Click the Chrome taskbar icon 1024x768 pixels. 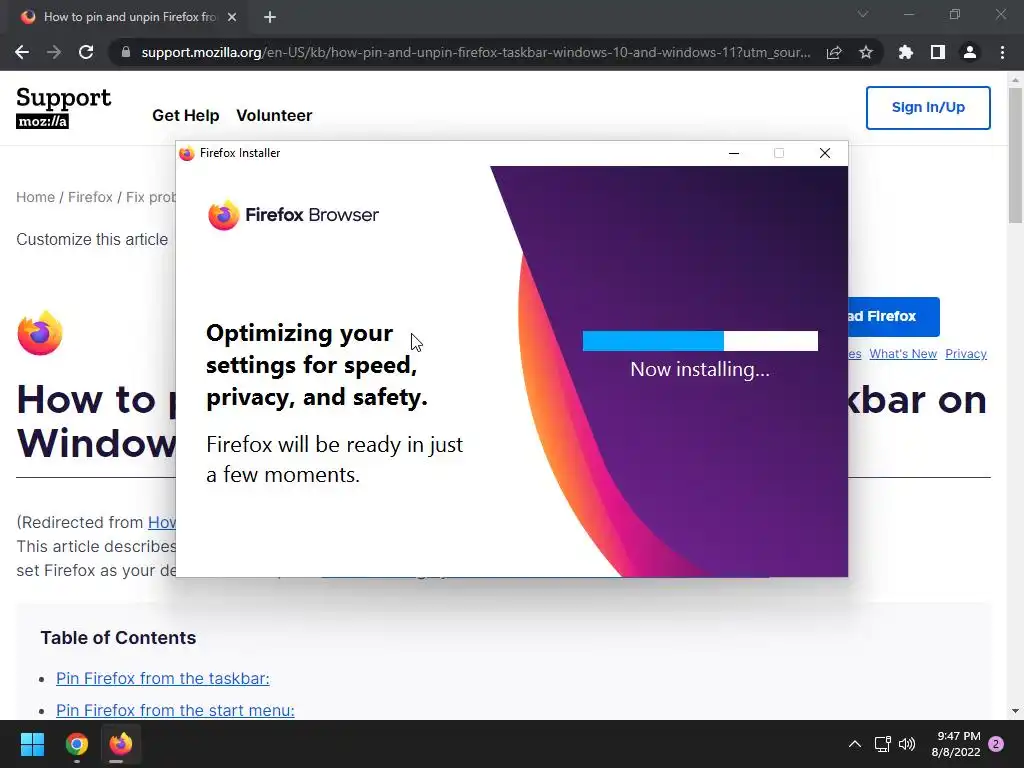click(x=76, y=744)
